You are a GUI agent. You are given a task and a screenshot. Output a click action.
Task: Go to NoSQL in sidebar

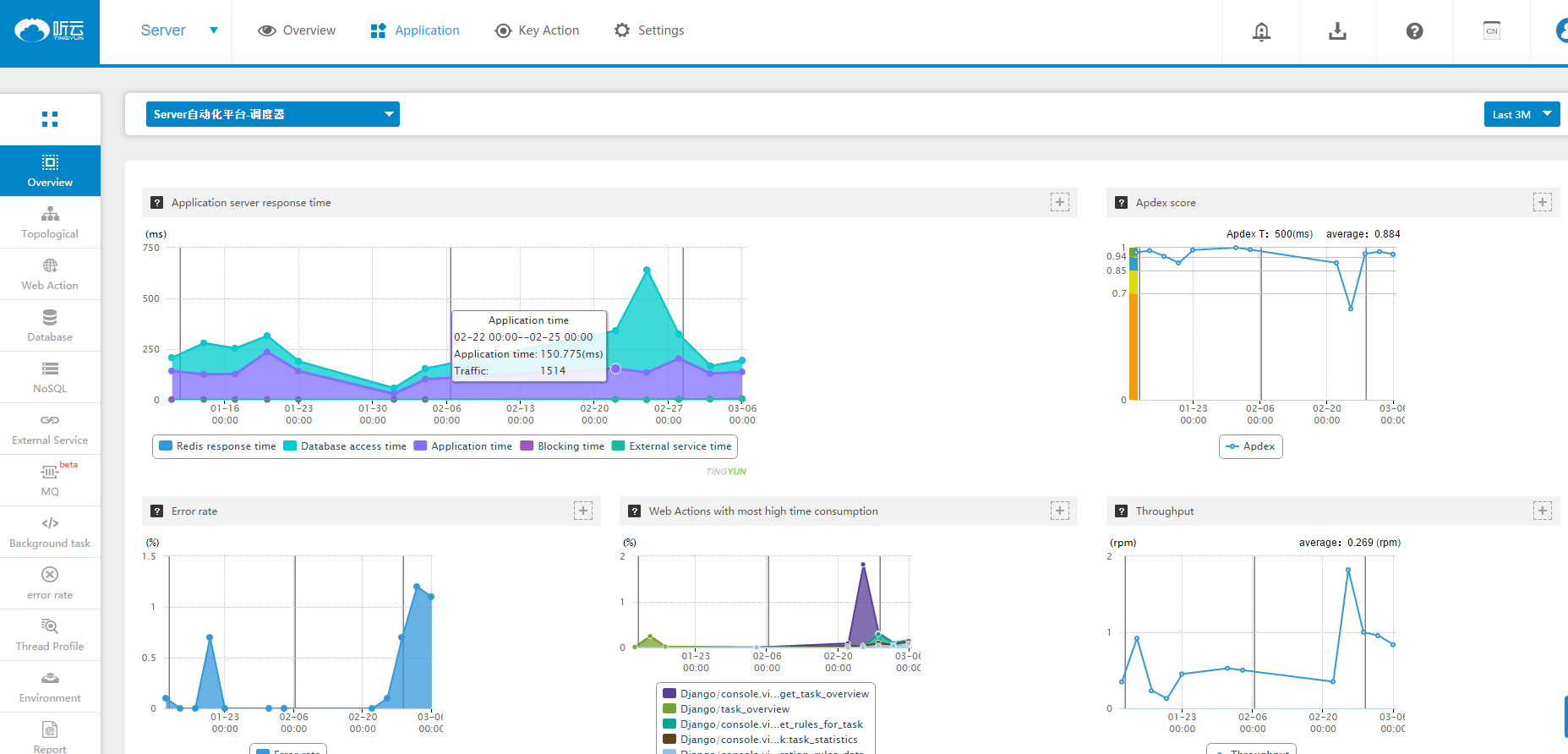(x=50, y=378)
